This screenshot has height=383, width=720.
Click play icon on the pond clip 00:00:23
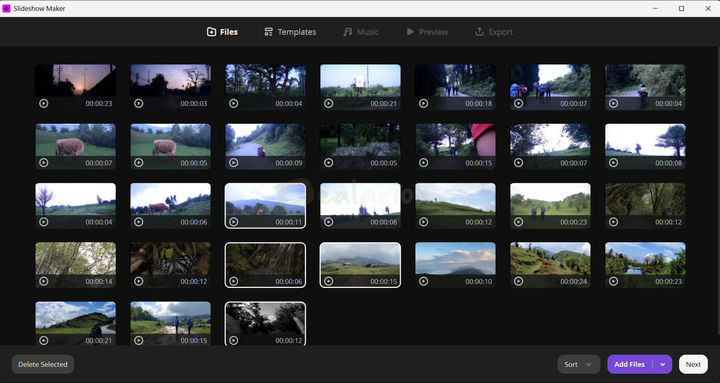click(x=613, y=281)
